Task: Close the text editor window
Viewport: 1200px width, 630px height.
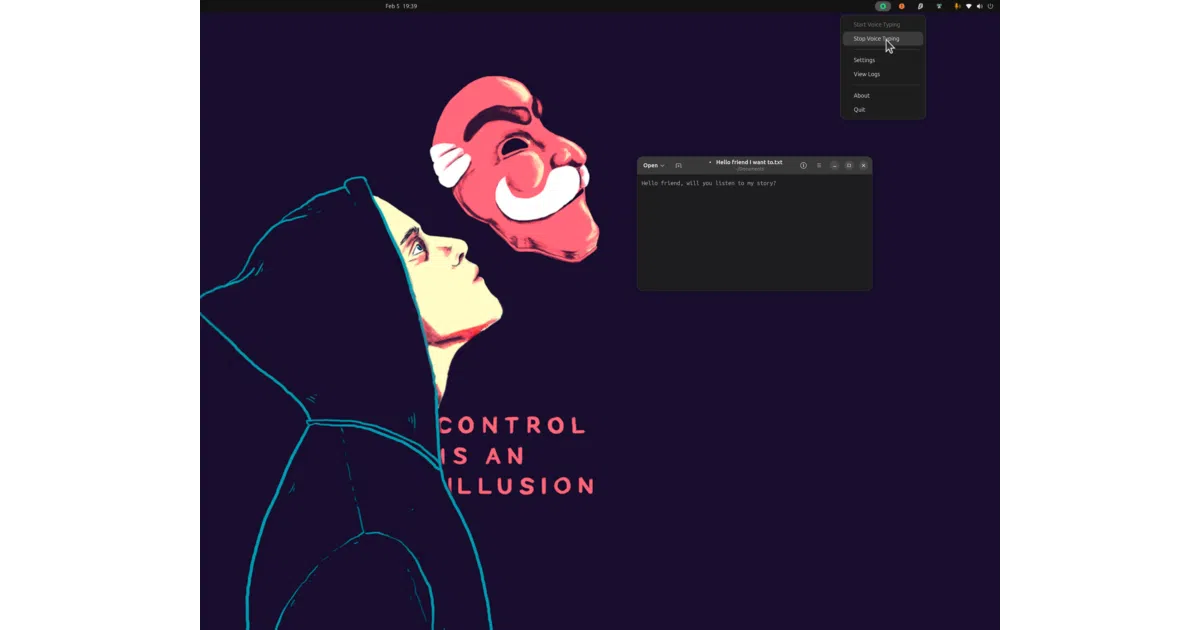Action: coord(864,165)
